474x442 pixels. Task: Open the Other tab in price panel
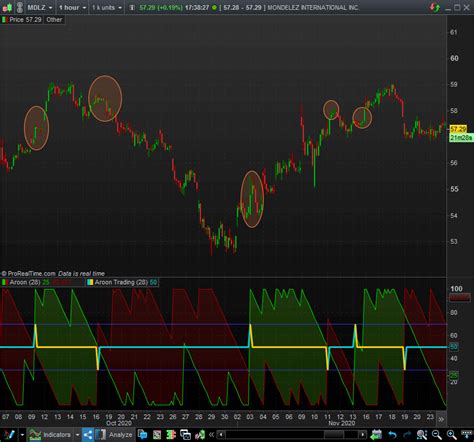(x=54, y=20)
